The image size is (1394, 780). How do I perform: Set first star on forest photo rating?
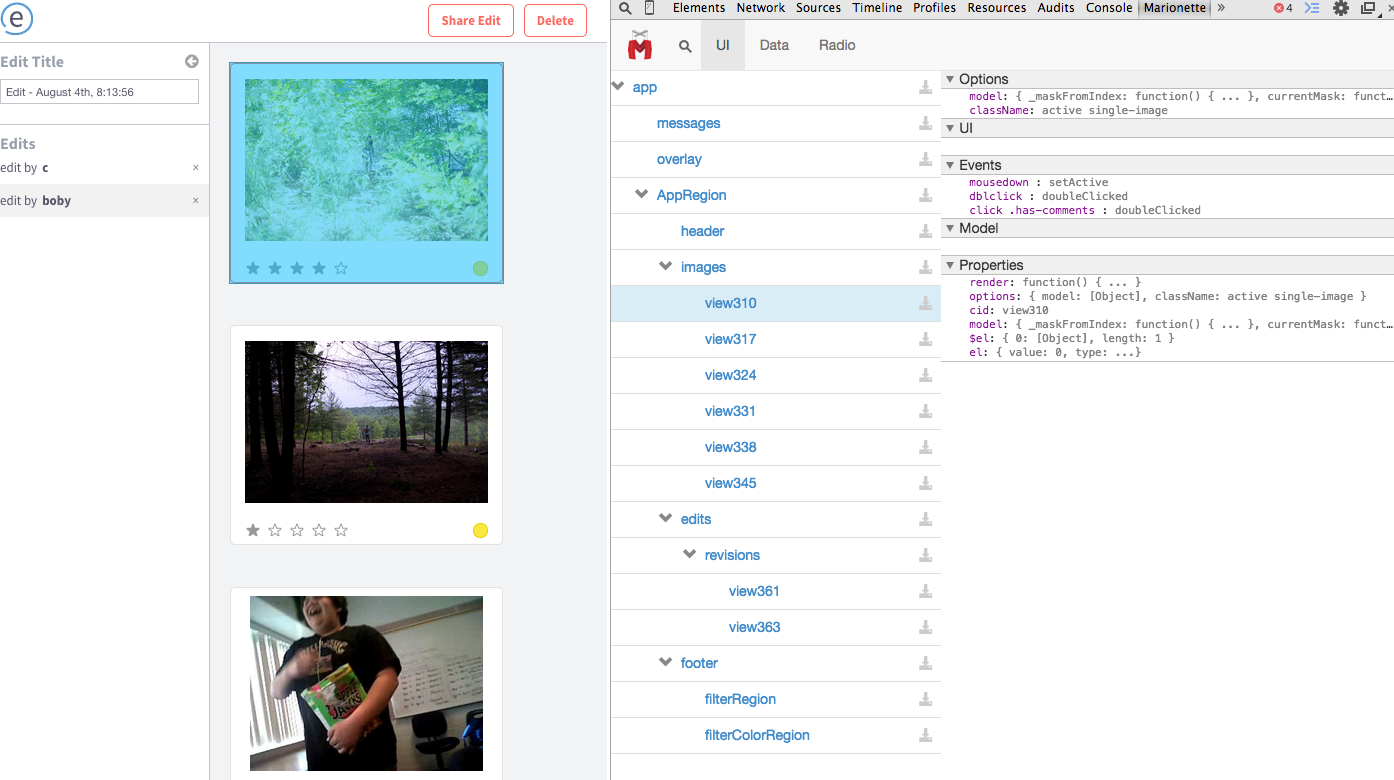tap(253, 530)
